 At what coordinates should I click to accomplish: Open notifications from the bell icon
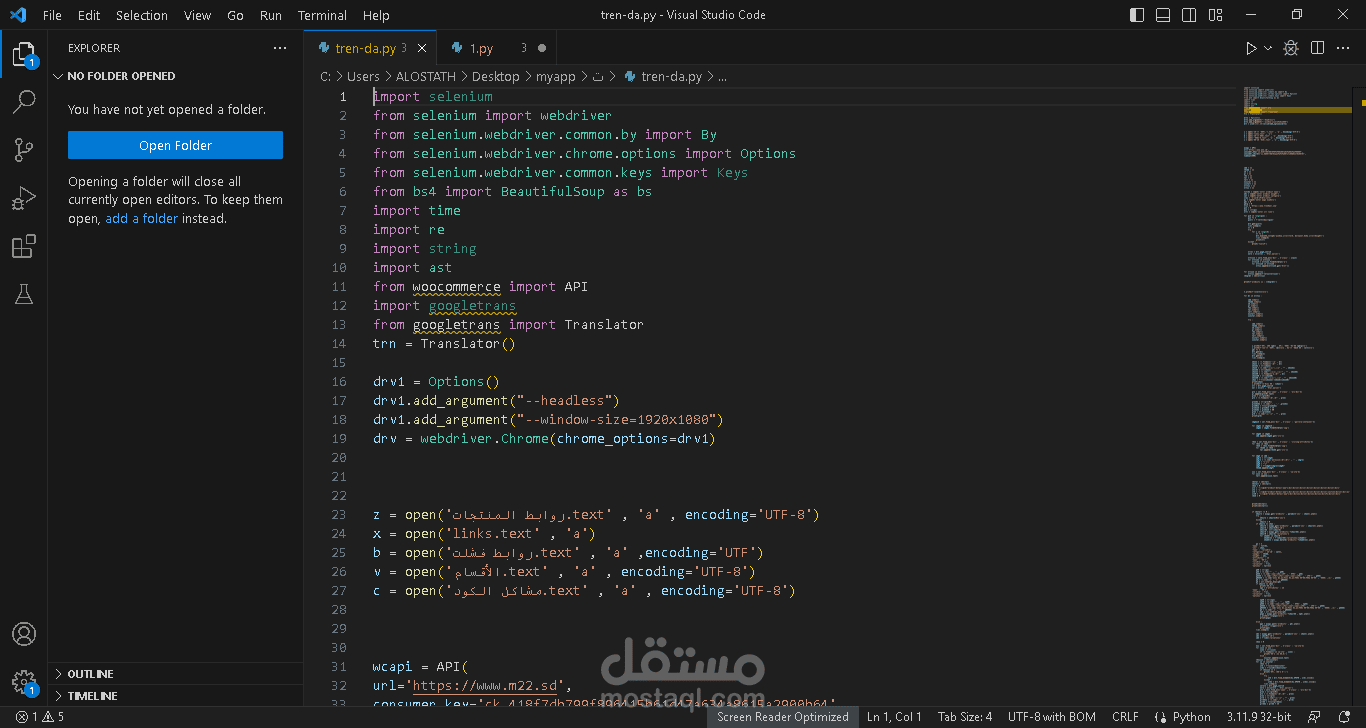(x=1346, y=716)
